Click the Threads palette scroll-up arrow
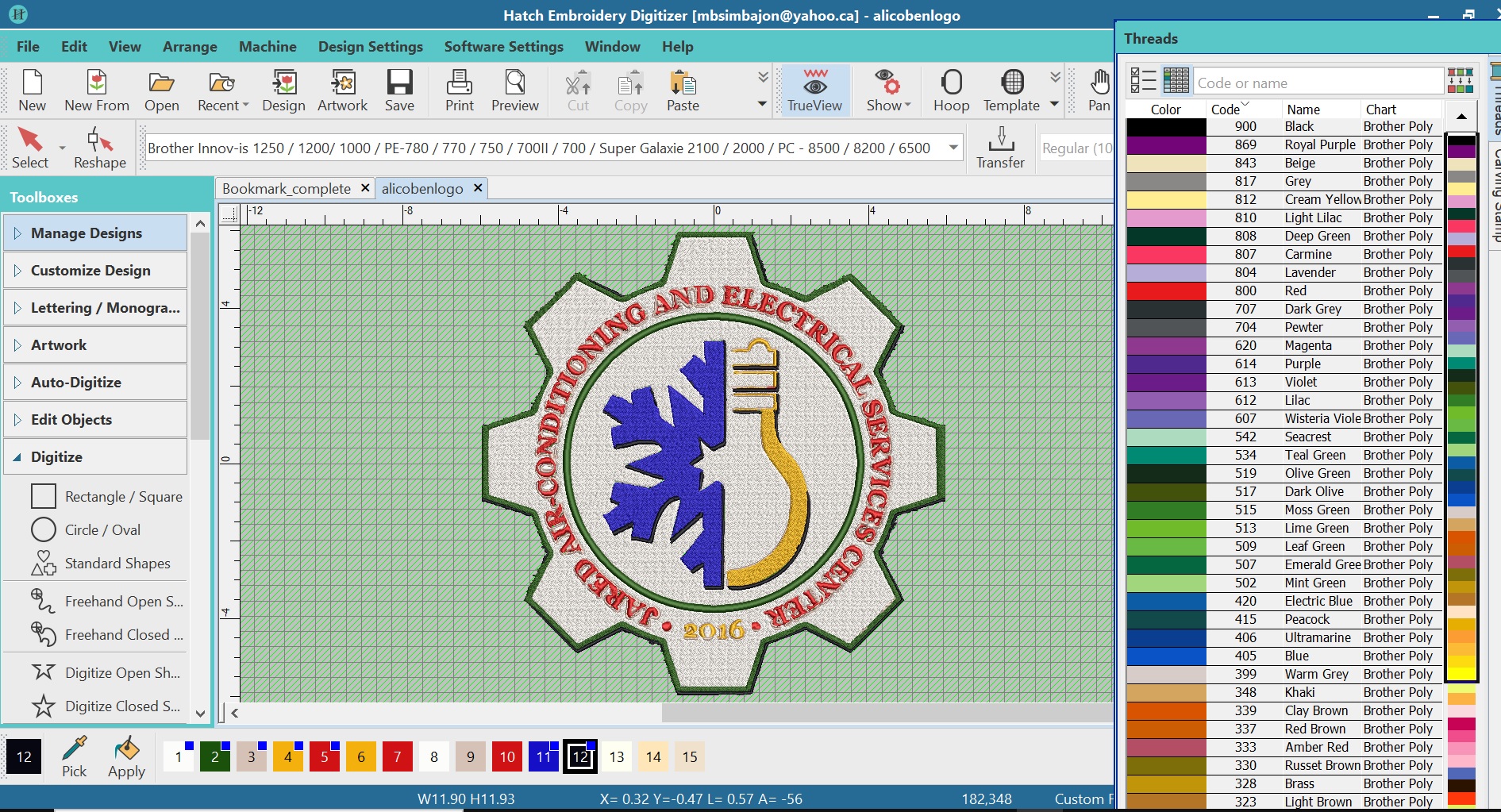The width and height of the screenshot is (1501, 812). [x=1461, y=117]
